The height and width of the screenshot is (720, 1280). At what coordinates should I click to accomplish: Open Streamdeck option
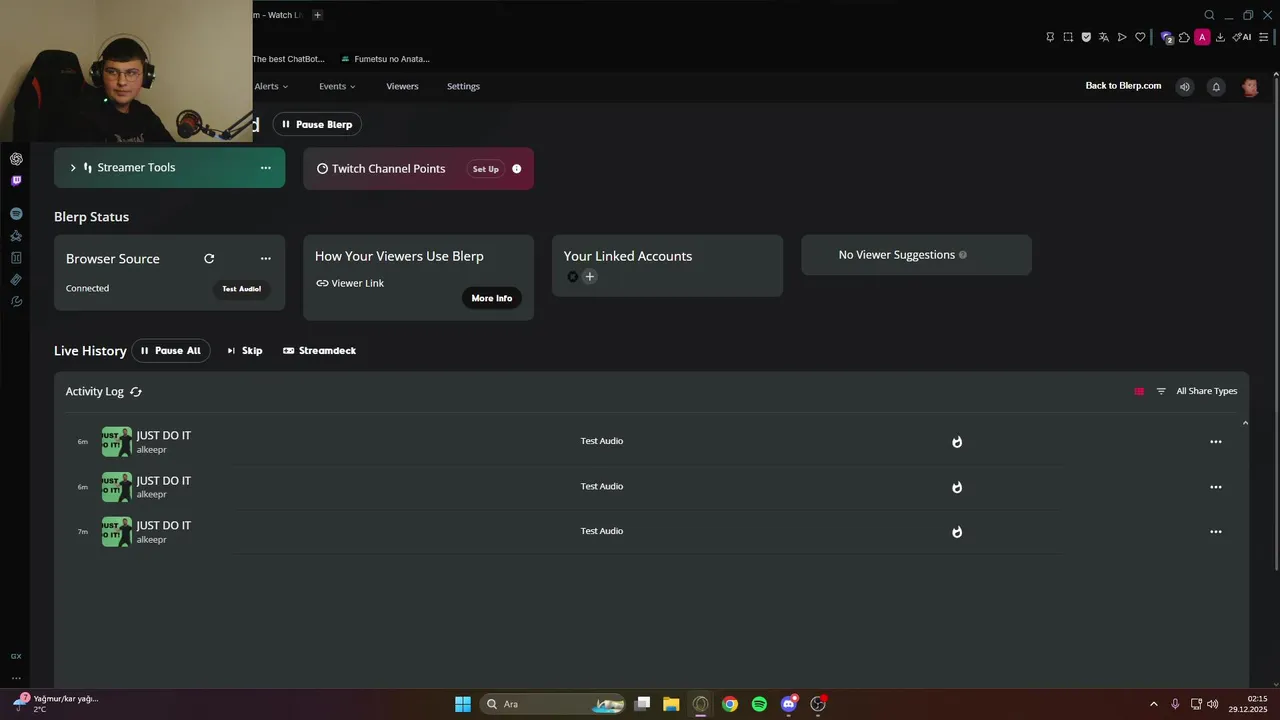pyautogui.click(x=319, y=351)
